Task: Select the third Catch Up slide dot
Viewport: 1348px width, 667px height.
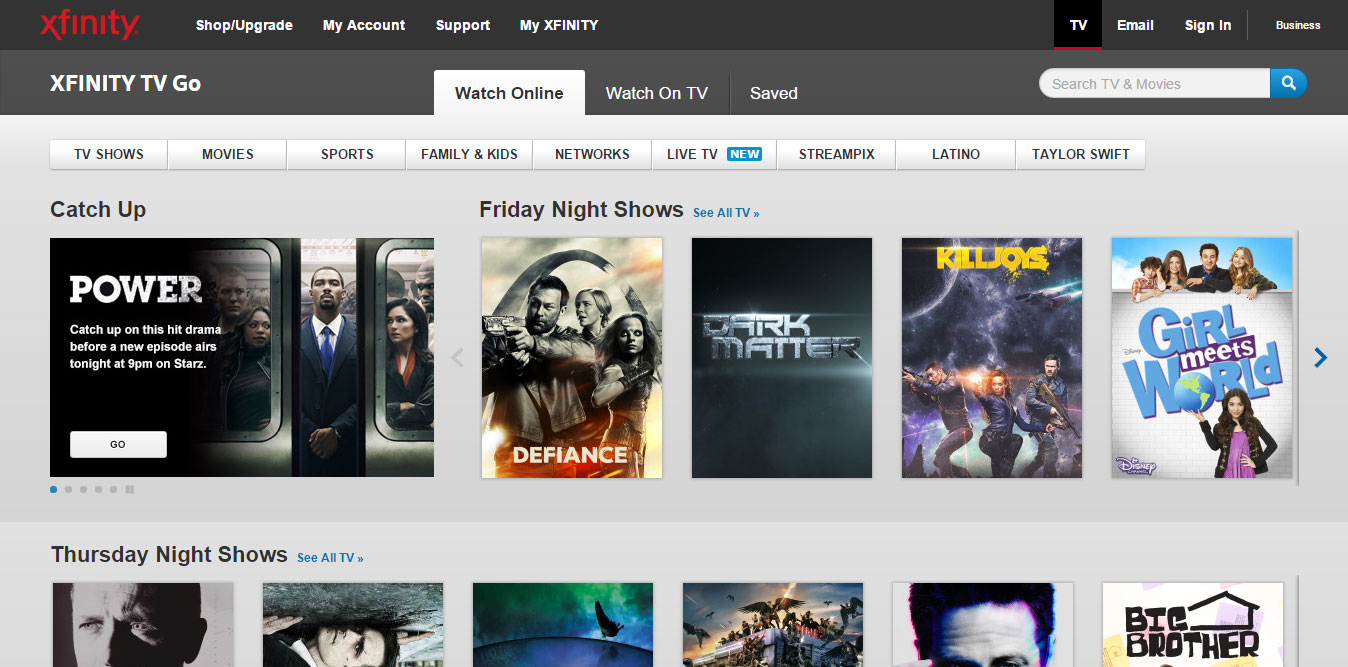Action: 83,490
